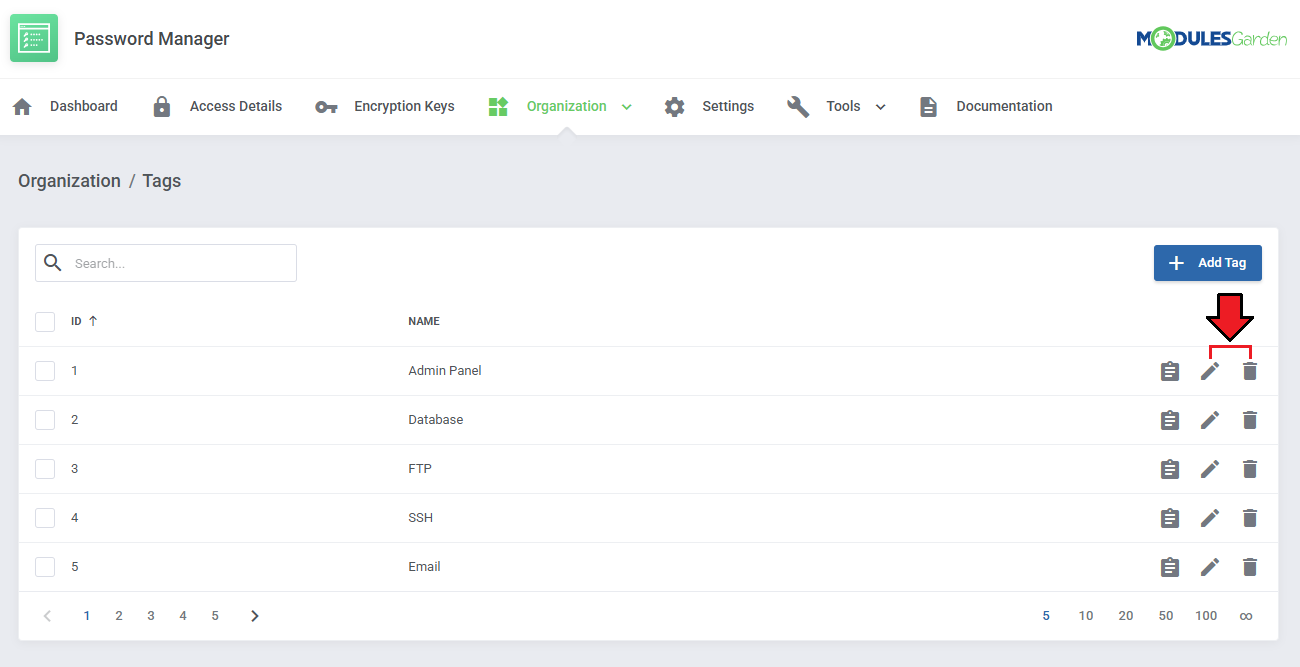Open the Access Details menu item

click(x=236, y=106)
